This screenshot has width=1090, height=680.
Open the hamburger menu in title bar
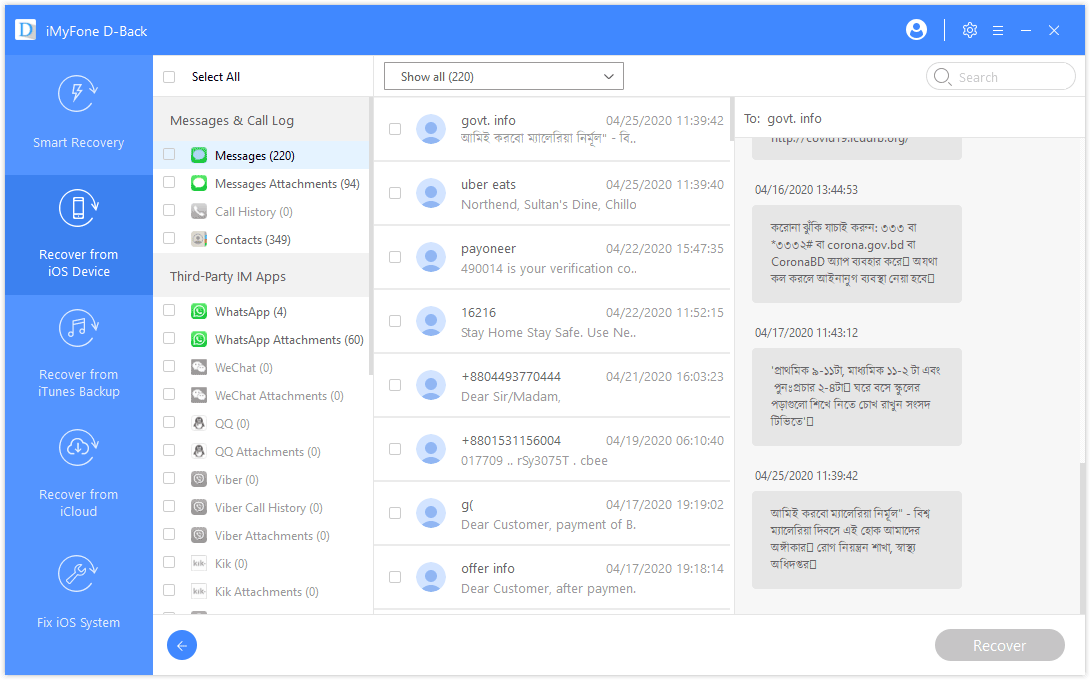pyautogui.click(x=997, y=30)
